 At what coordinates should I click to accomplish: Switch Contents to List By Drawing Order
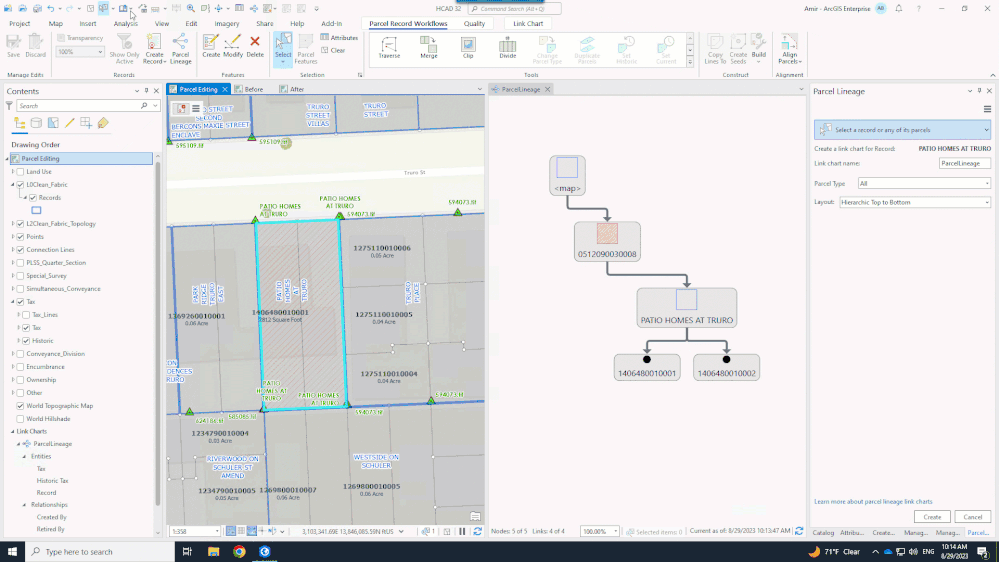pos(20,123)
